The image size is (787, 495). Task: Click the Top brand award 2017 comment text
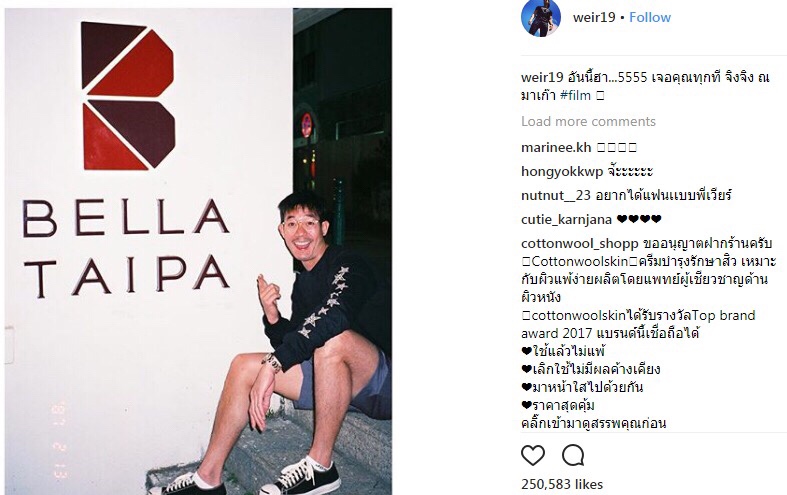pyautogui.click(x=636, y=324)
